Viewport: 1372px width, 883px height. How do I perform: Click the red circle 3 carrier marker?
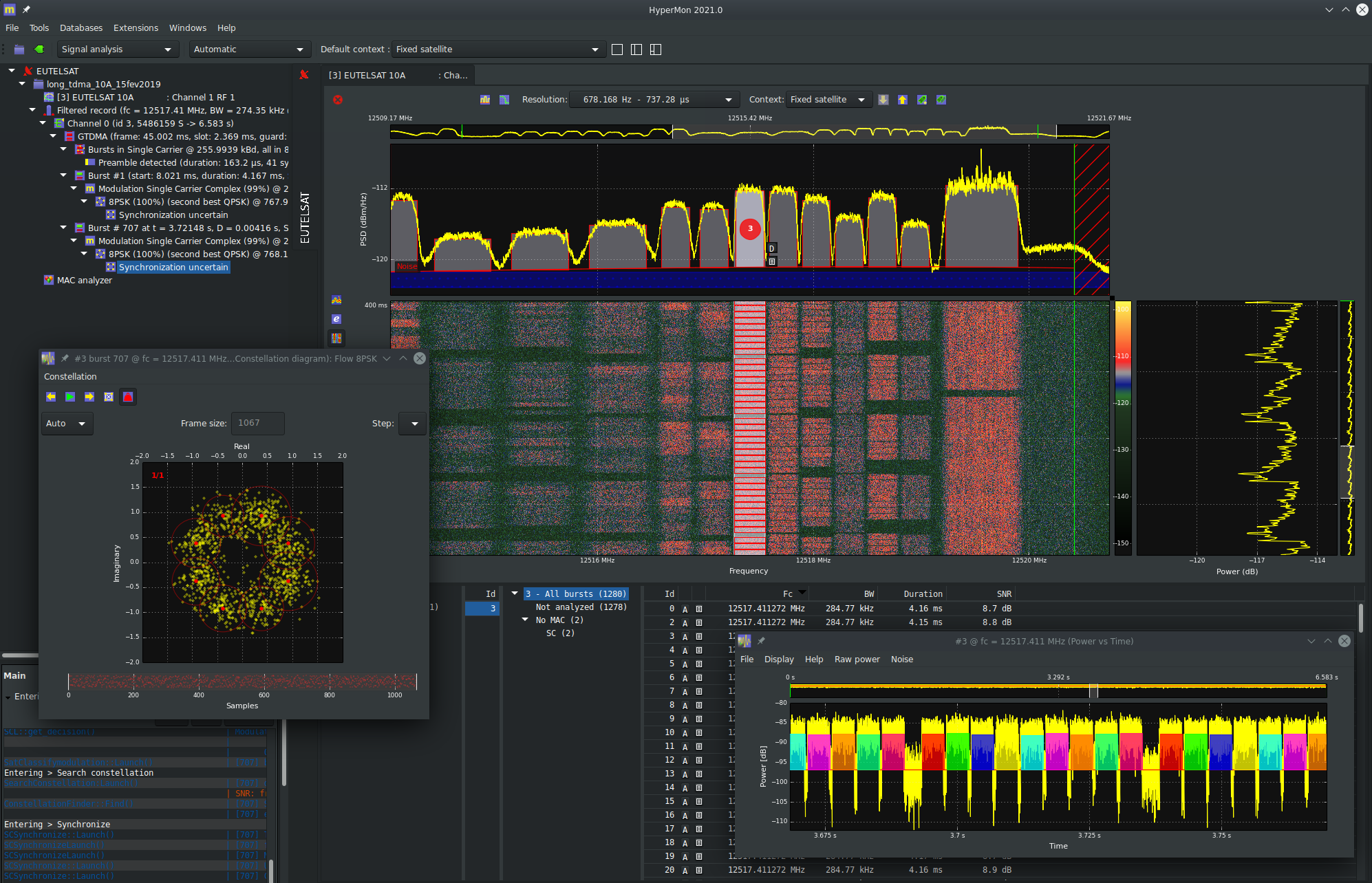[750, 228]
